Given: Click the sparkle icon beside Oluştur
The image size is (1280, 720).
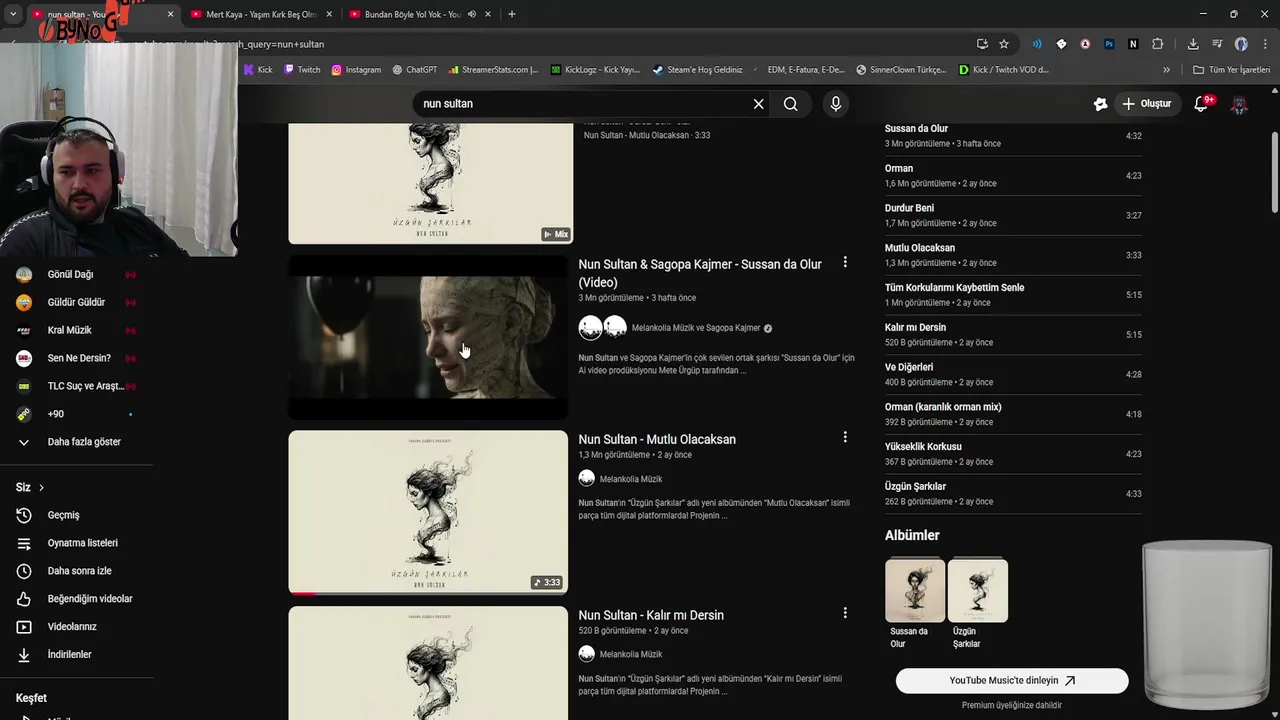Looking at the screenshot, I should 1100,104.
